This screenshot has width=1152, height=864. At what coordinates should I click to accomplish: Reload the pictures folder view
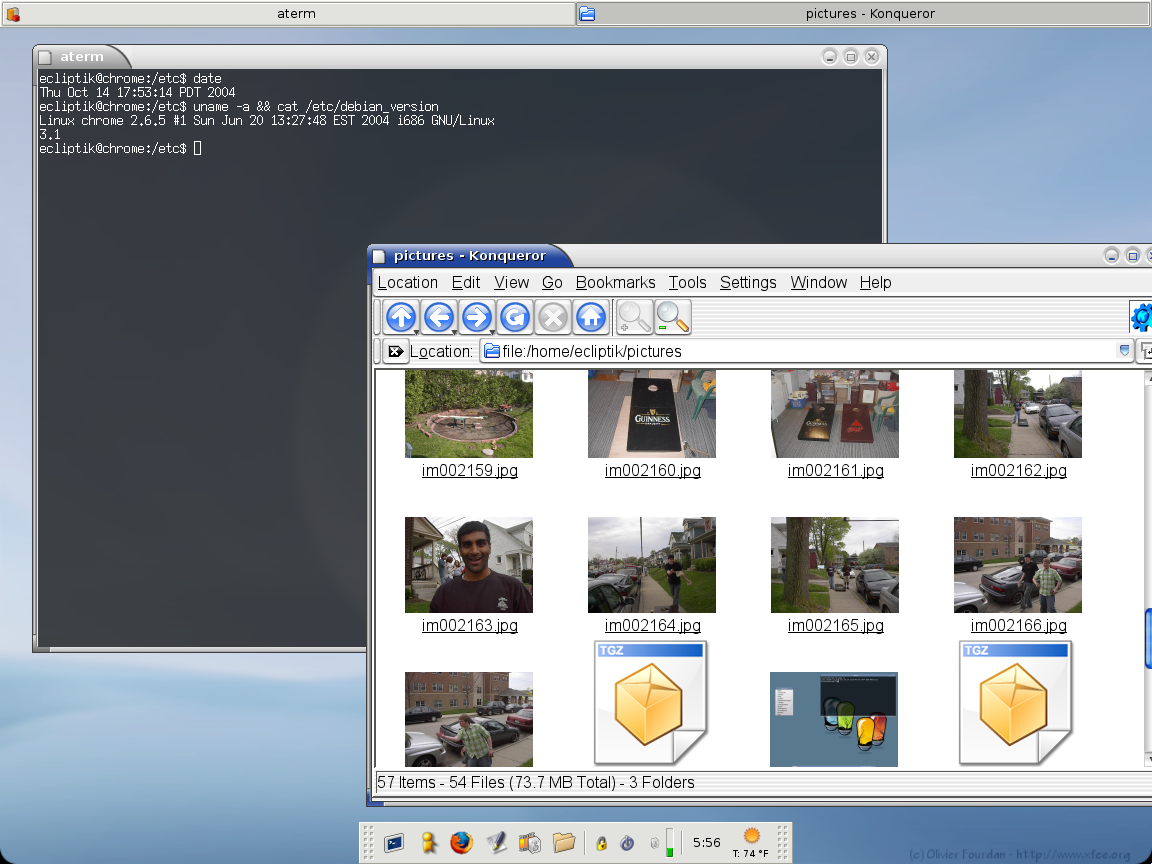coord(514,318)
